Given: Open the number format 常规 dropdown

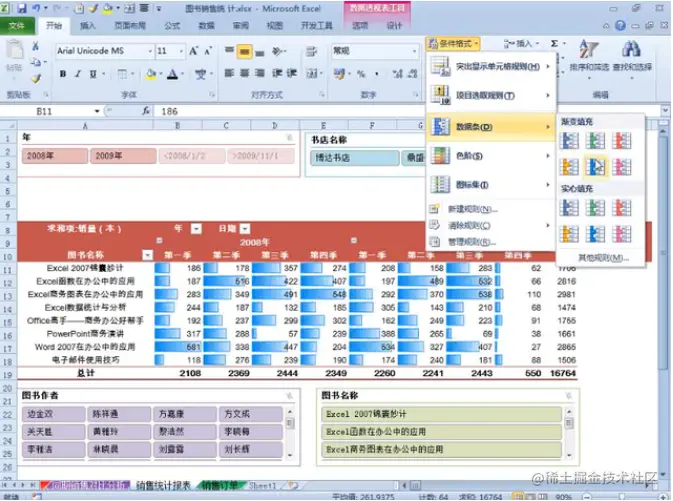Looking at the screenshot, I should click(415, 51).
